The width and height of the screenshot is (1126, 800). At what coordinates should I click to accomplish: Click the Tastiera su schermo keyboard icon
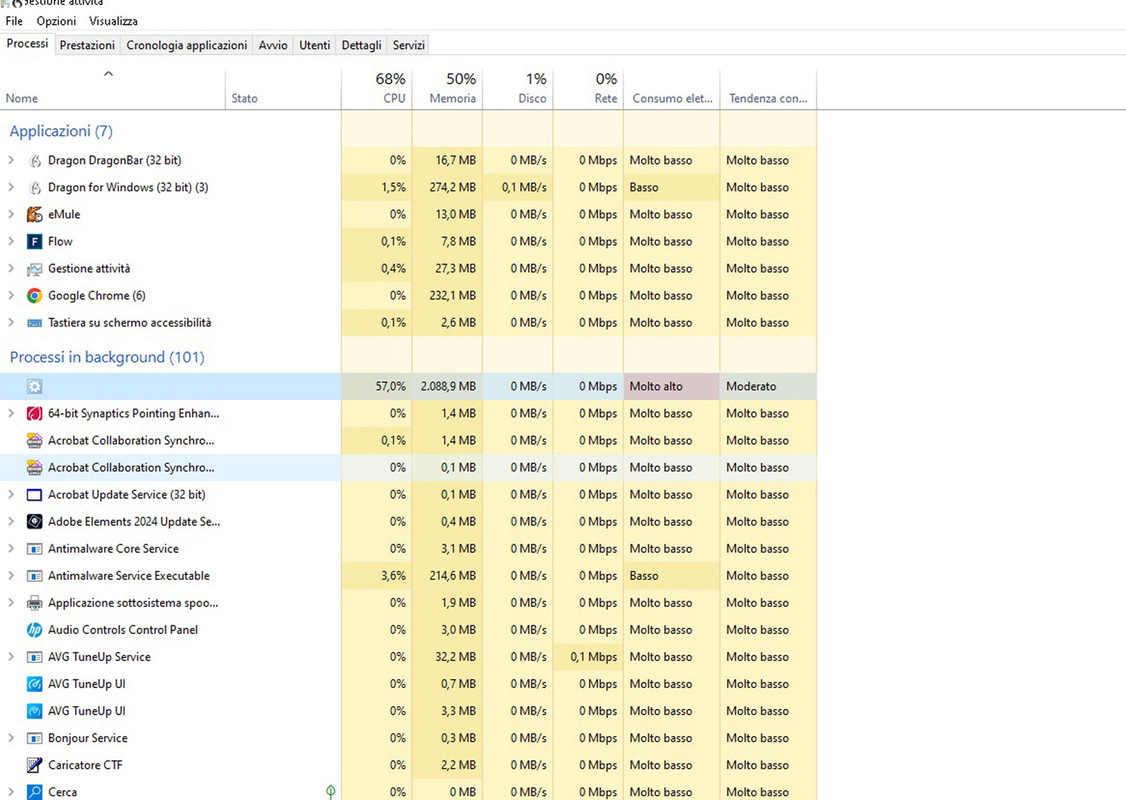34,323
